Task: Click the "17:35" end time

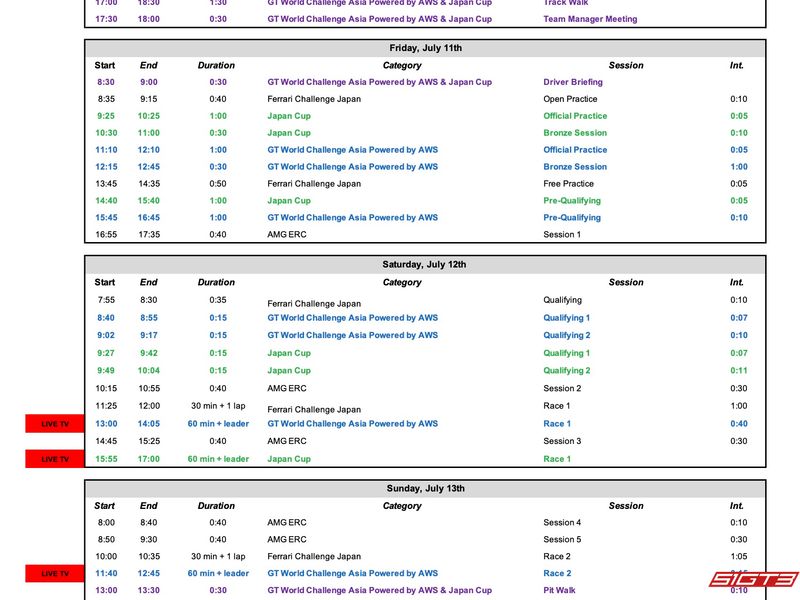Action: (149, 235)
